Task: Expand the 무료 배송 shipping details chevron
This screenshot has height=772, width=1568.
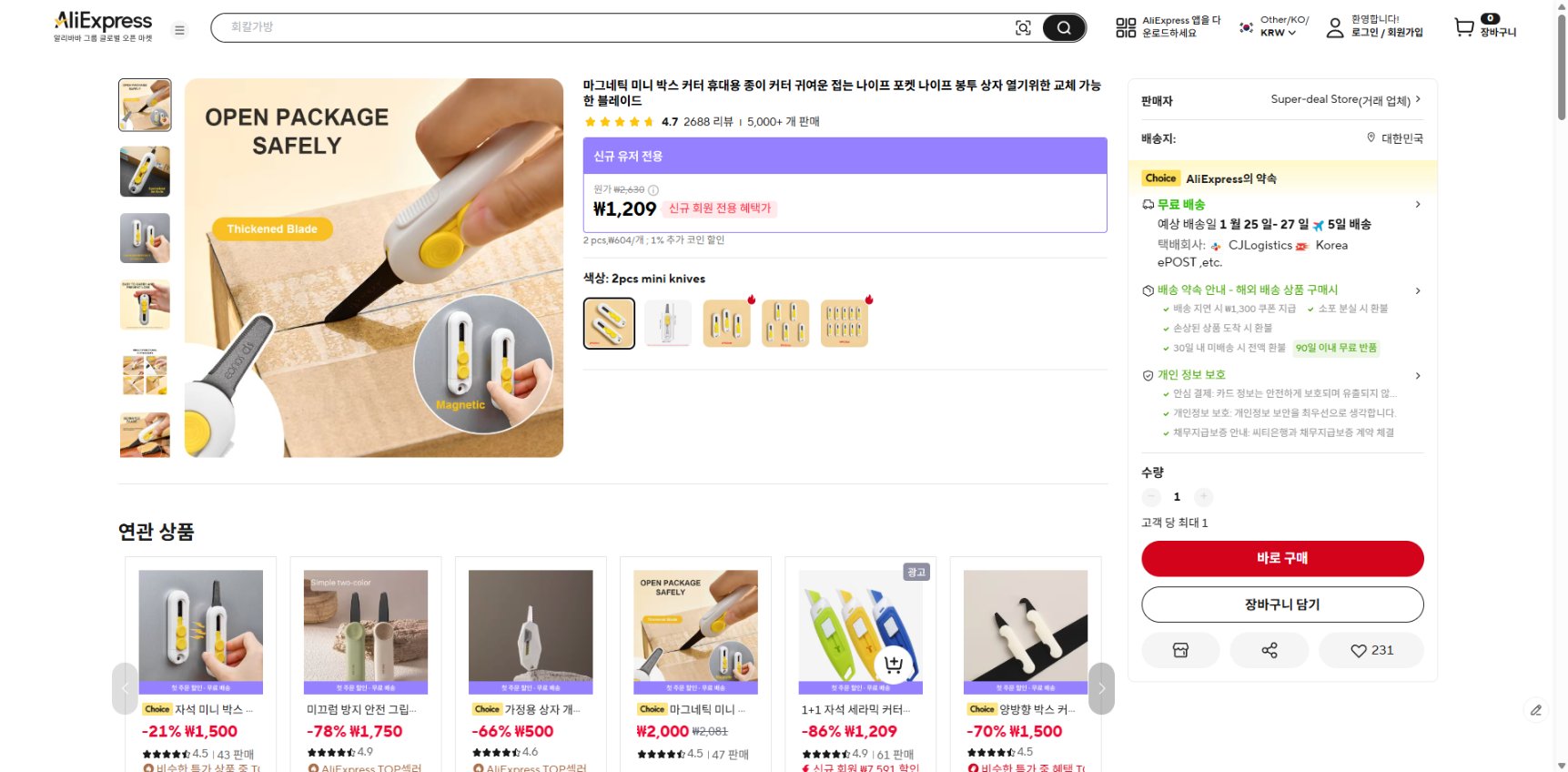Action: 1417,204
